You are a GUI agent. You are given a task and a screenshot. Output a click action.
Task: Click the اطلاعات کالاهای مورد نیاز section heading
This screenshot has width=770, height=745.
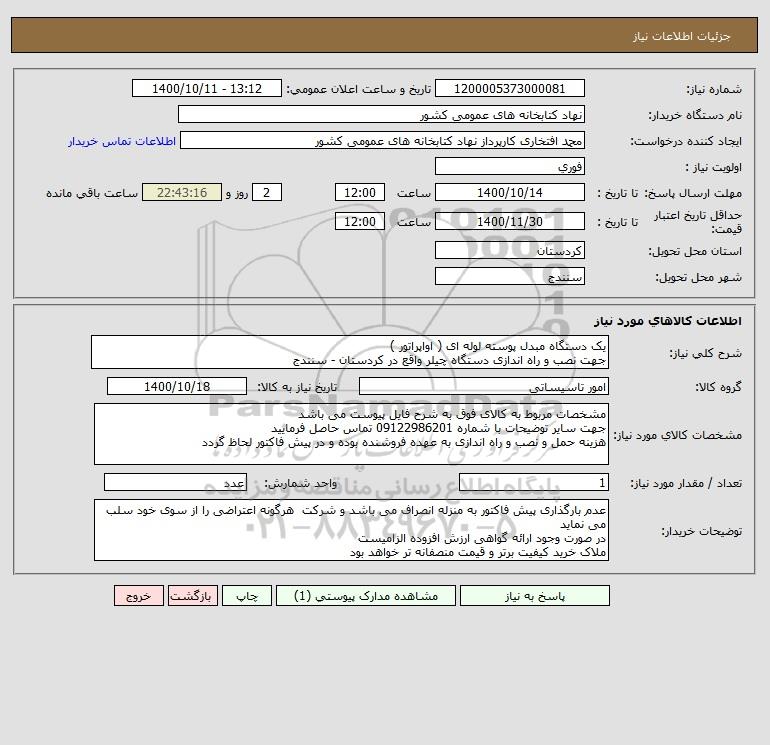click(x=668, y=321)
